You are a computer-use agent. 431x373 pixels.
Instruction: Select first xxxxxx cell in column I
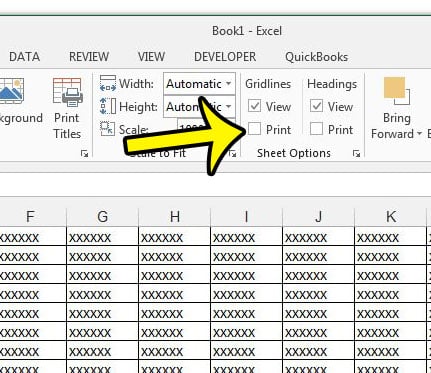[247, 237]
